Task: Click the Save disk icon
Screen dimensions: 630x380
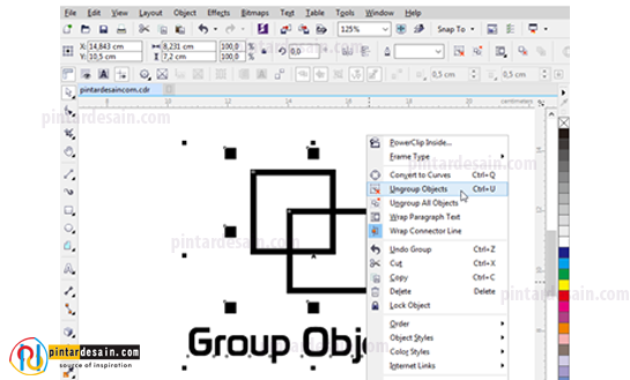Action: (103, 29)
